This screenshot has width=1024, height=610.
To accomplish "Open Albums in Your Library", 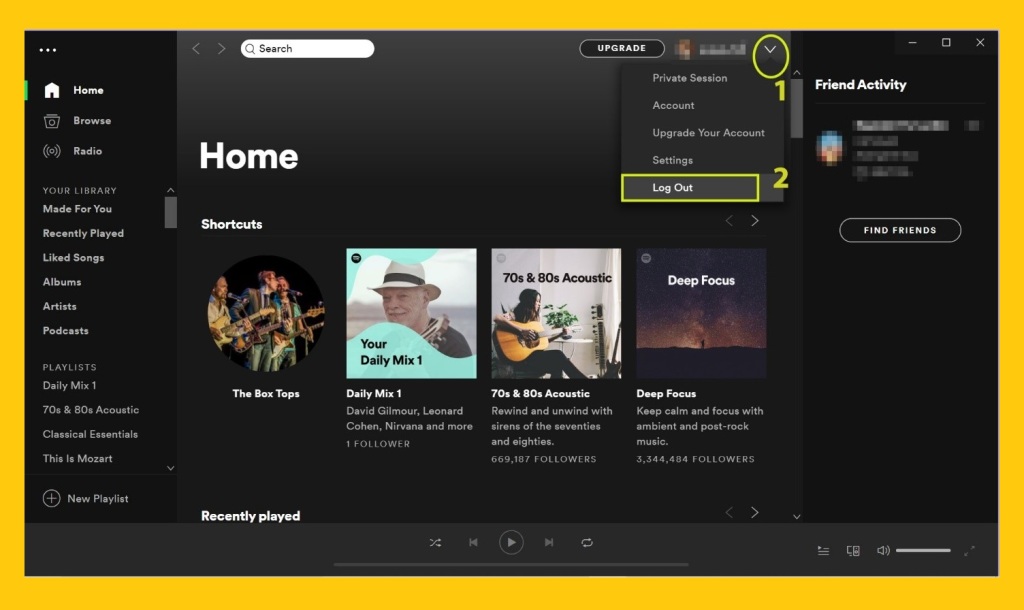I will coord(62,282).
